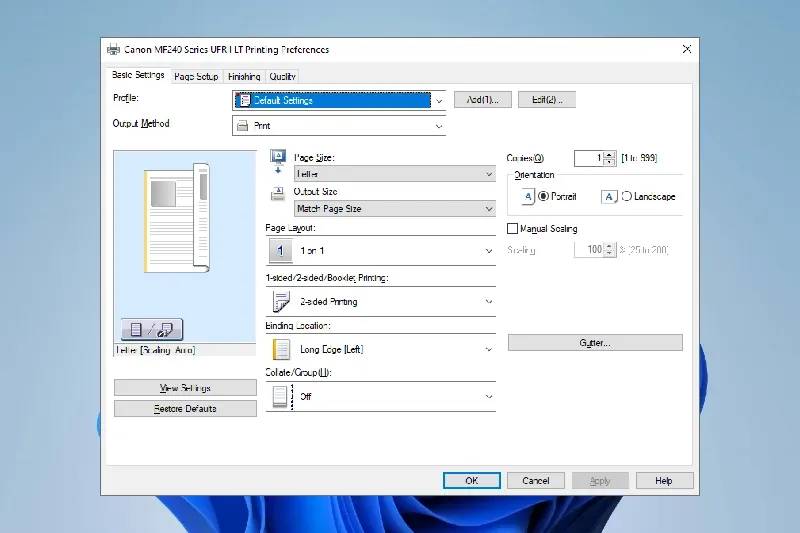800x533 pixels.
Task: Open the Binding Location dropdown
Action: (381, 349)
